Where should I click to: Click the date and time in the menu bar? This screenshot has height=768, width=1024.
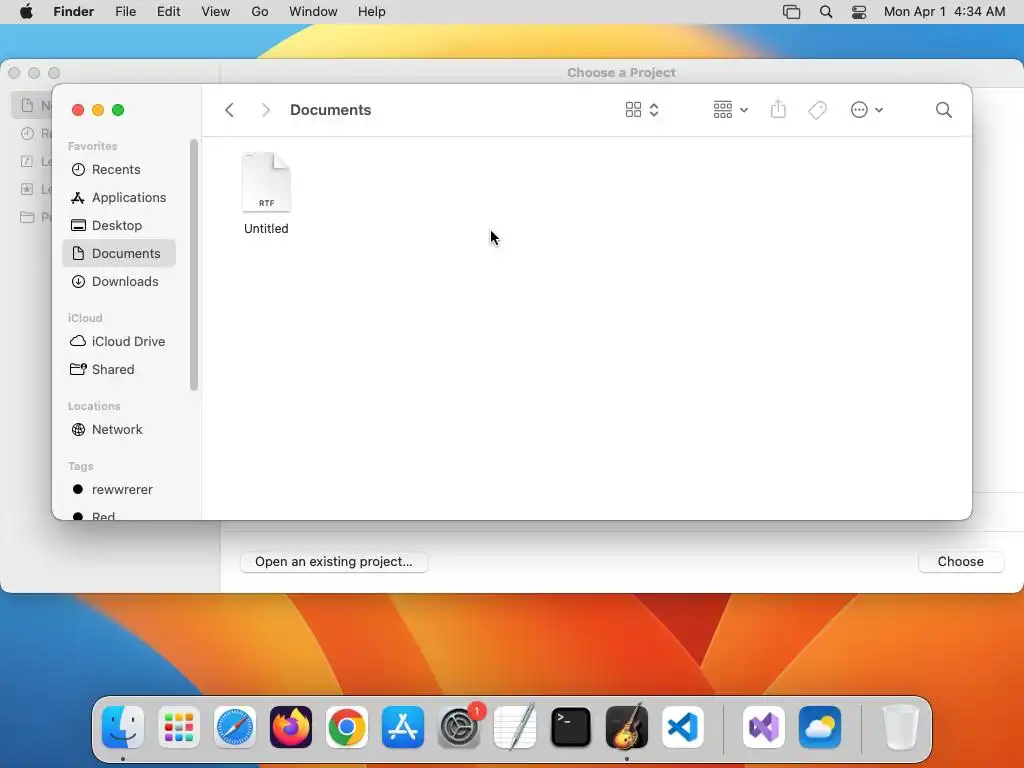point(944,12)
